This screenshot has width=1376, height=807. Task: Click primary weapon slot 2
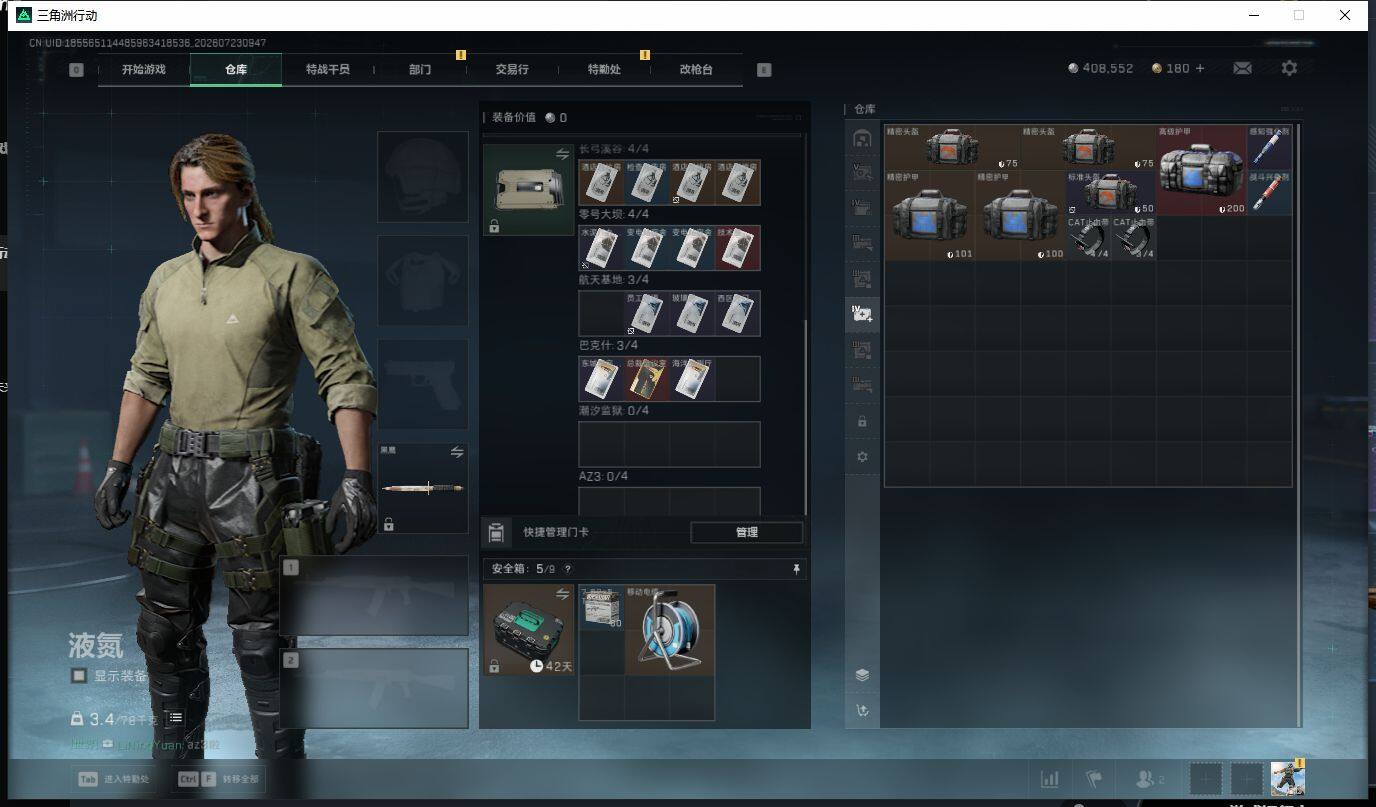tap(374, 688)
